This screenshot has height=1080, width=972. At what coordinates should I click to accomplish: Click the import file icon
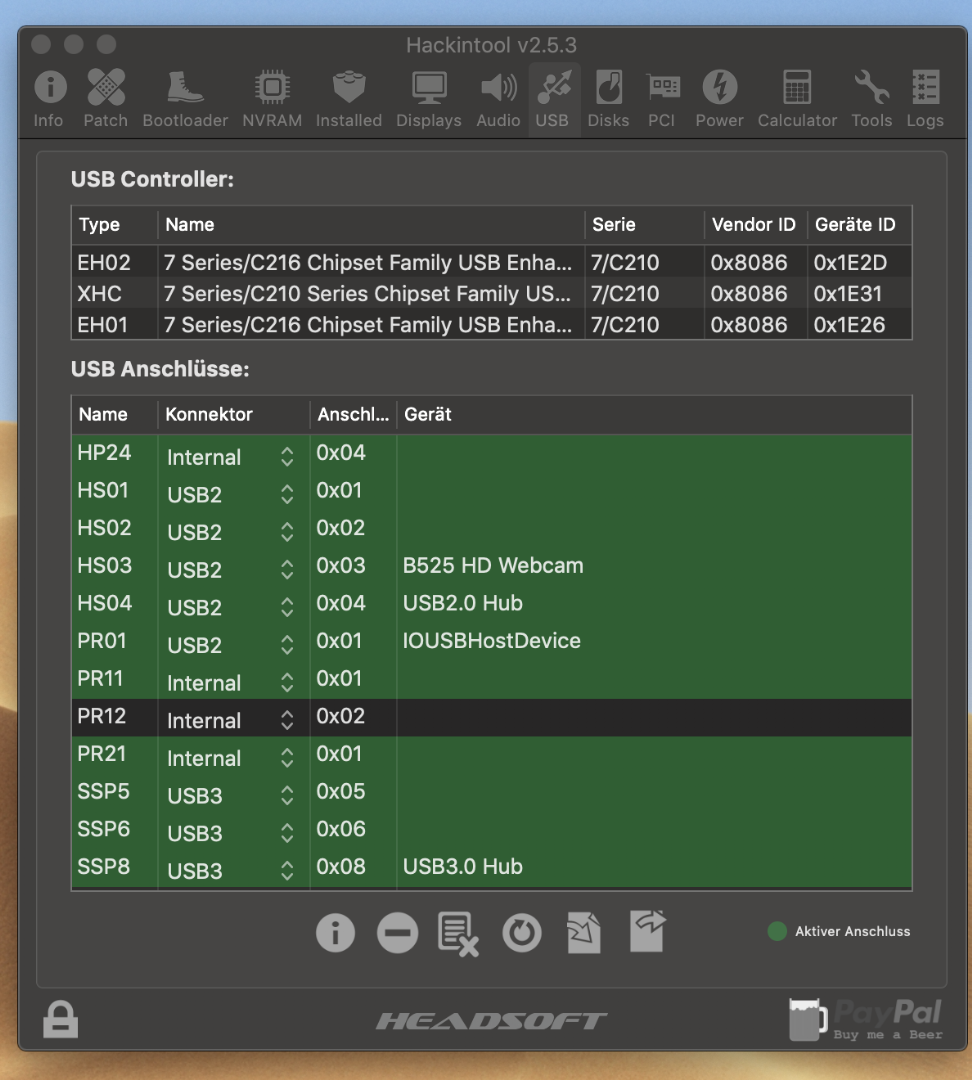tap(584, 933)
